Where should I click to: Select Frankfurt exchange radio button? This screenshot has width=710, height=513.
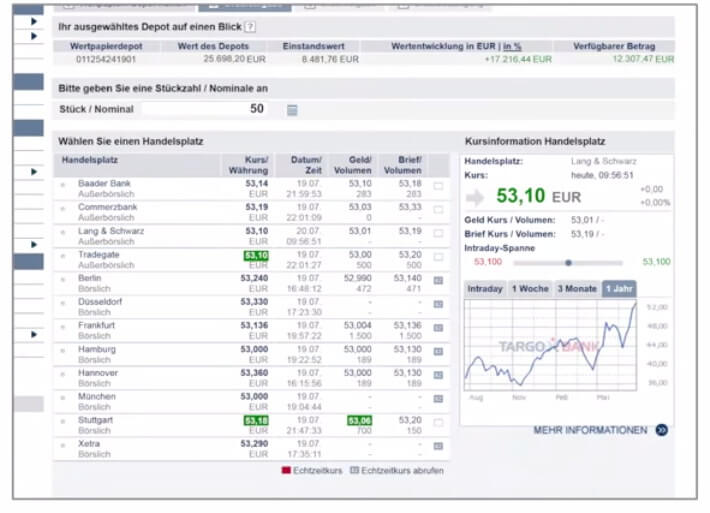pos(63,326)
